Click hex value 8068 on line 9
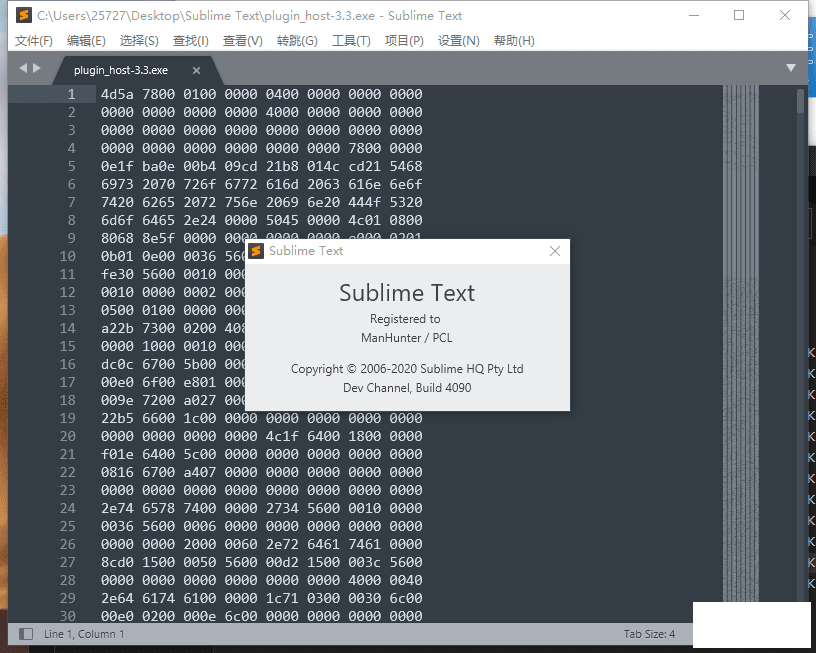Viewport: 816px width, 653px height. click(x=117, y=238)
